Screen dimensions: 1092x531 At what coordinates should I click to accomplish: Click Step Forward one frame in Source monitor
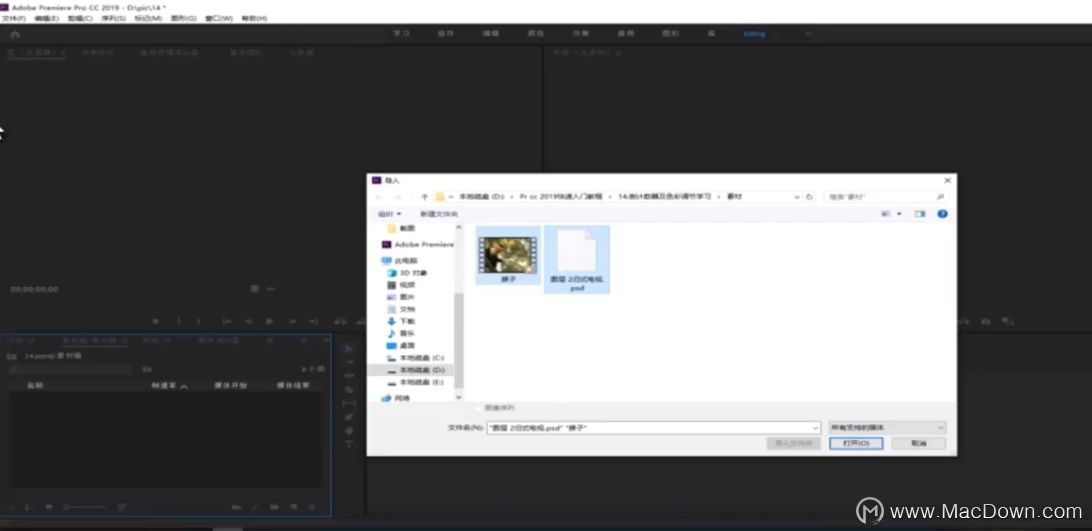click(x=292, y=321)
